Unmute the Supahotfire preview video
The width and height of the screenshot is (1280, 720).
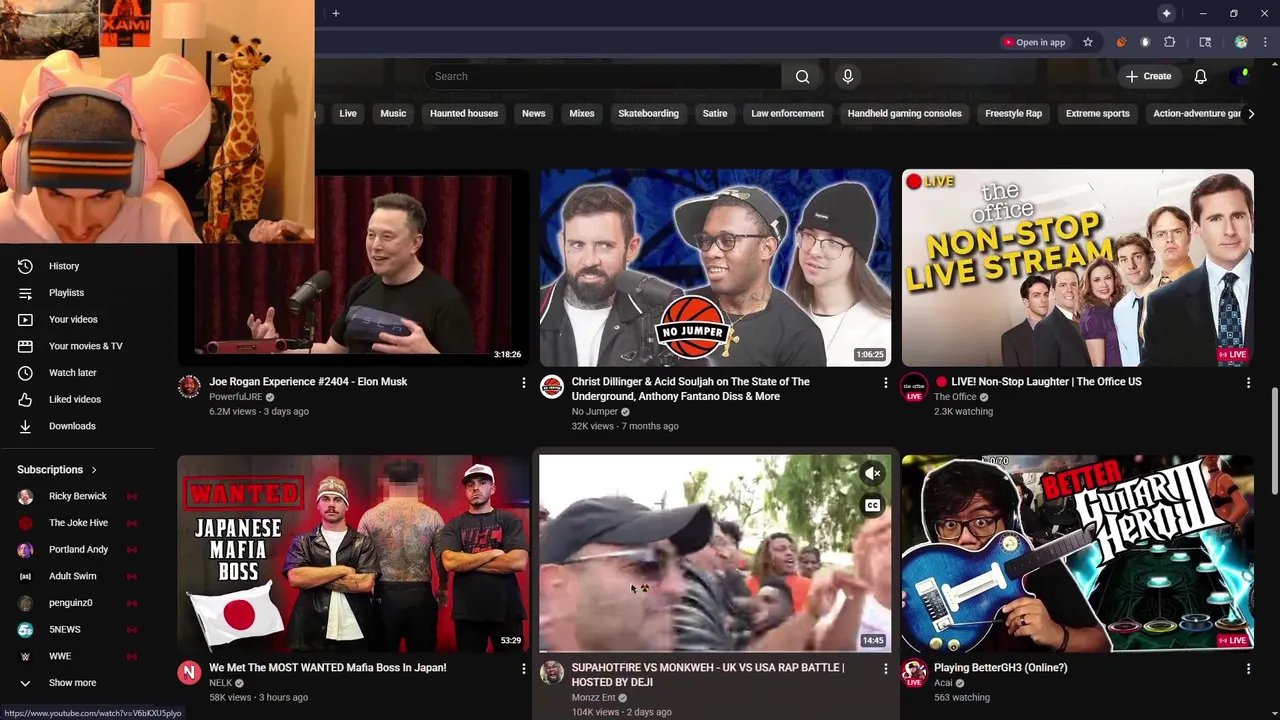click(x=873, y=474)
